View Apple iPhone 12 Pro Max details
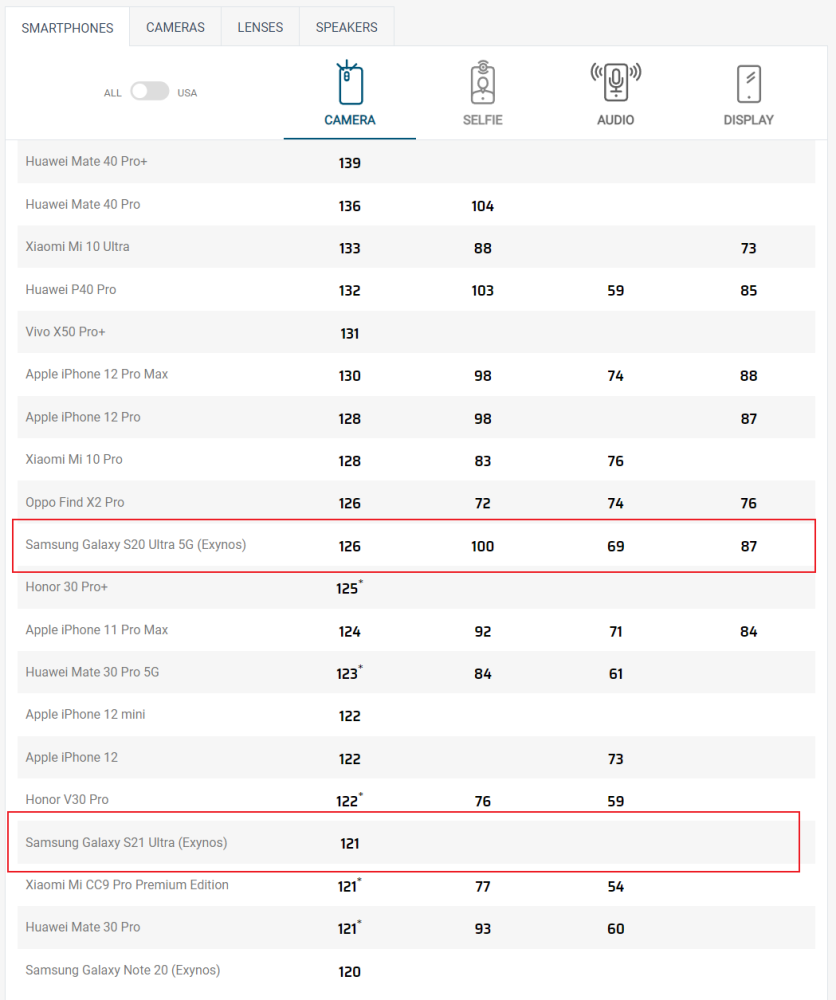Screen dimensions: 836x1000 coord(96,374)
